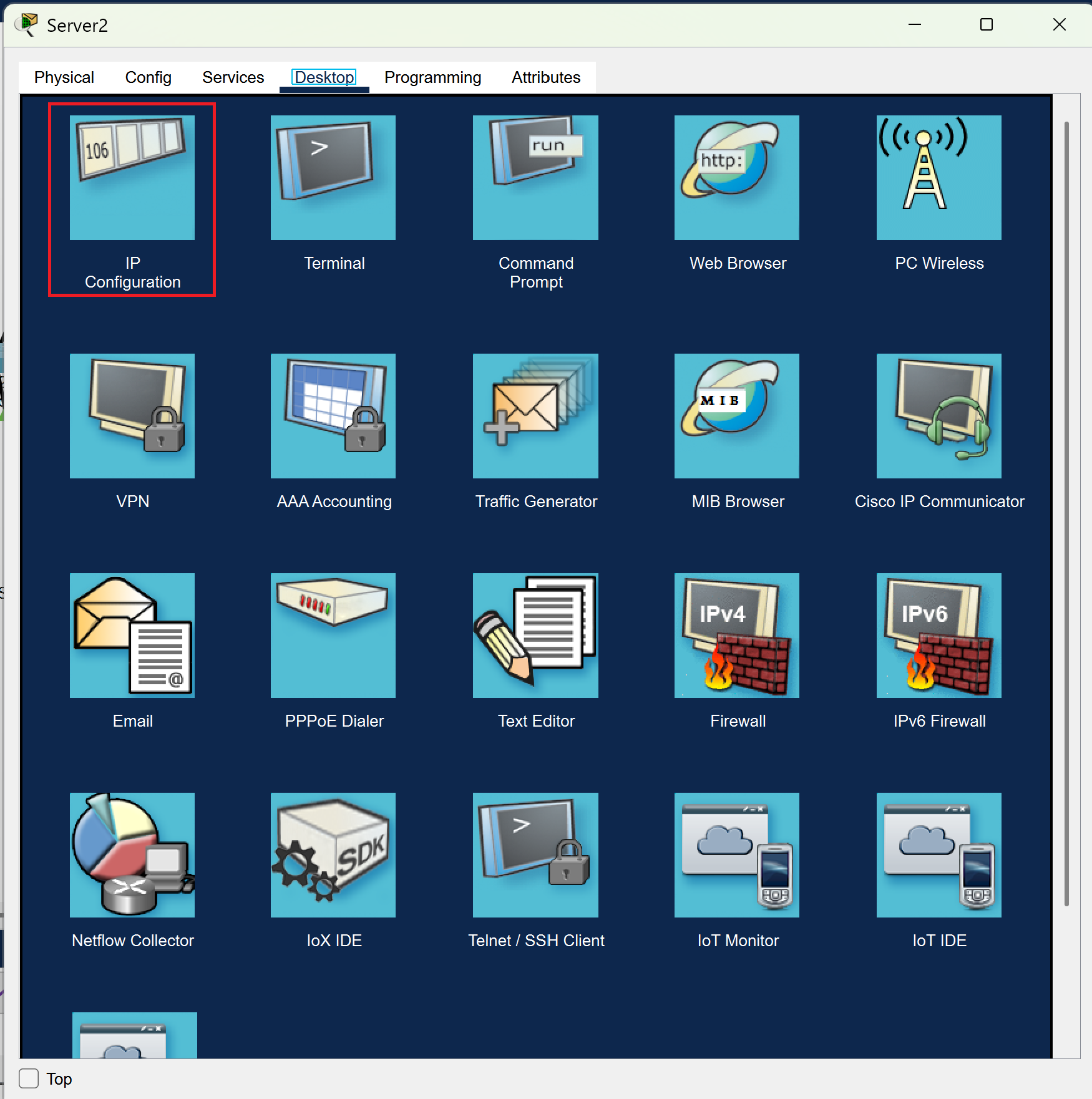Open the Services tab
Viewport: 1092px width, 1099px height.
(233, 77)
